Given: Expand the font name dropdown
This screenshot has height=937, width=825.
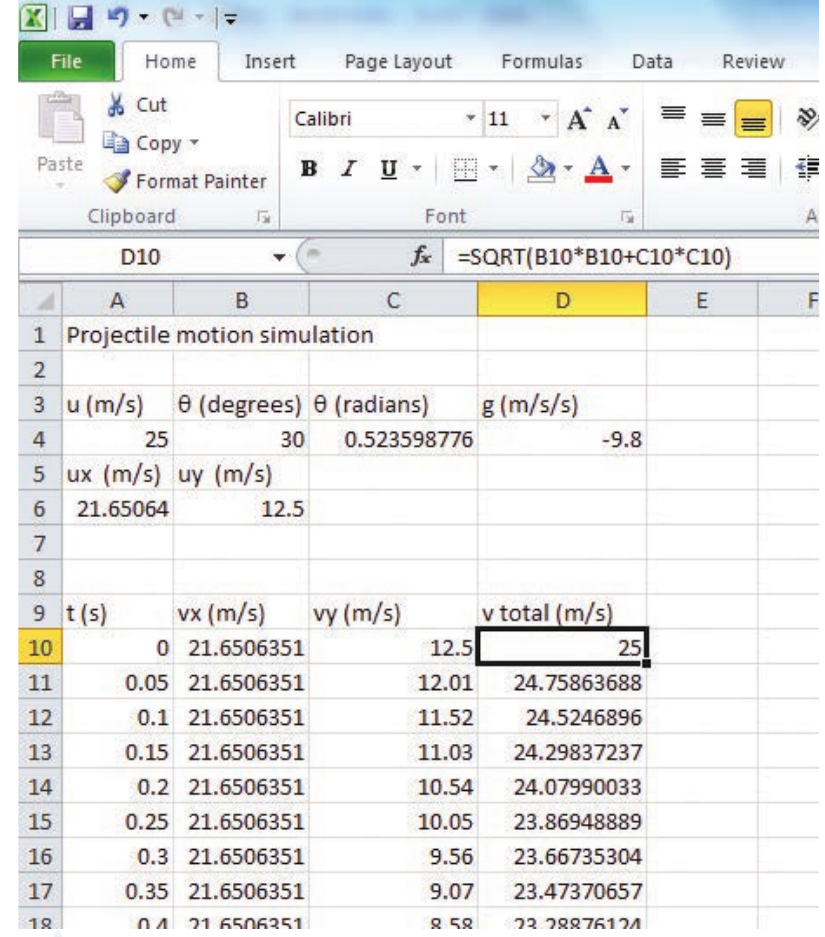Looking at the screenshot, I should [471, 118].
